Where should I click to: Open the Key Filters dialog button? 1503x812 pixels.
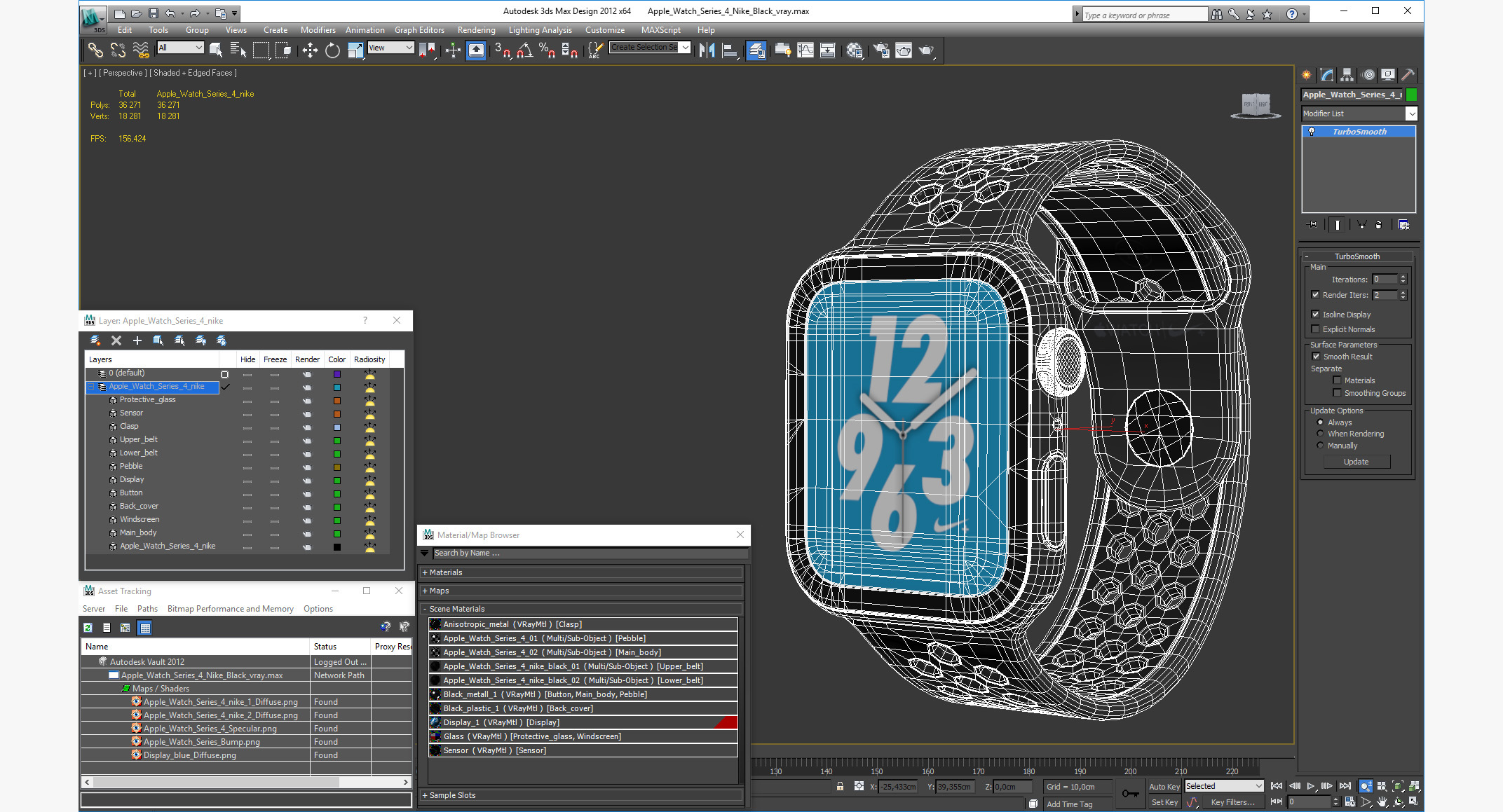coord(1232,802)
